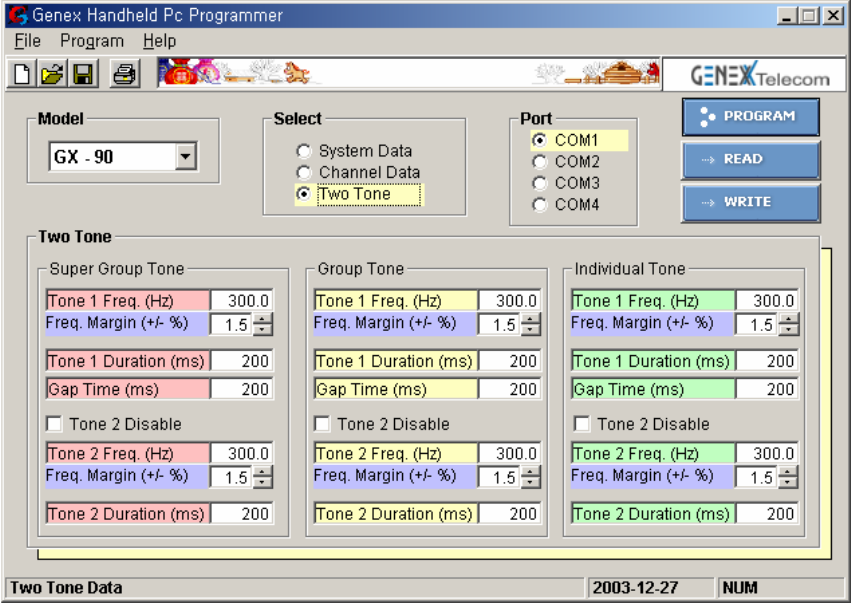Screen dimensions: 851x603
Task: Click the Save floppy disk icon
Action: coord(83,74)
